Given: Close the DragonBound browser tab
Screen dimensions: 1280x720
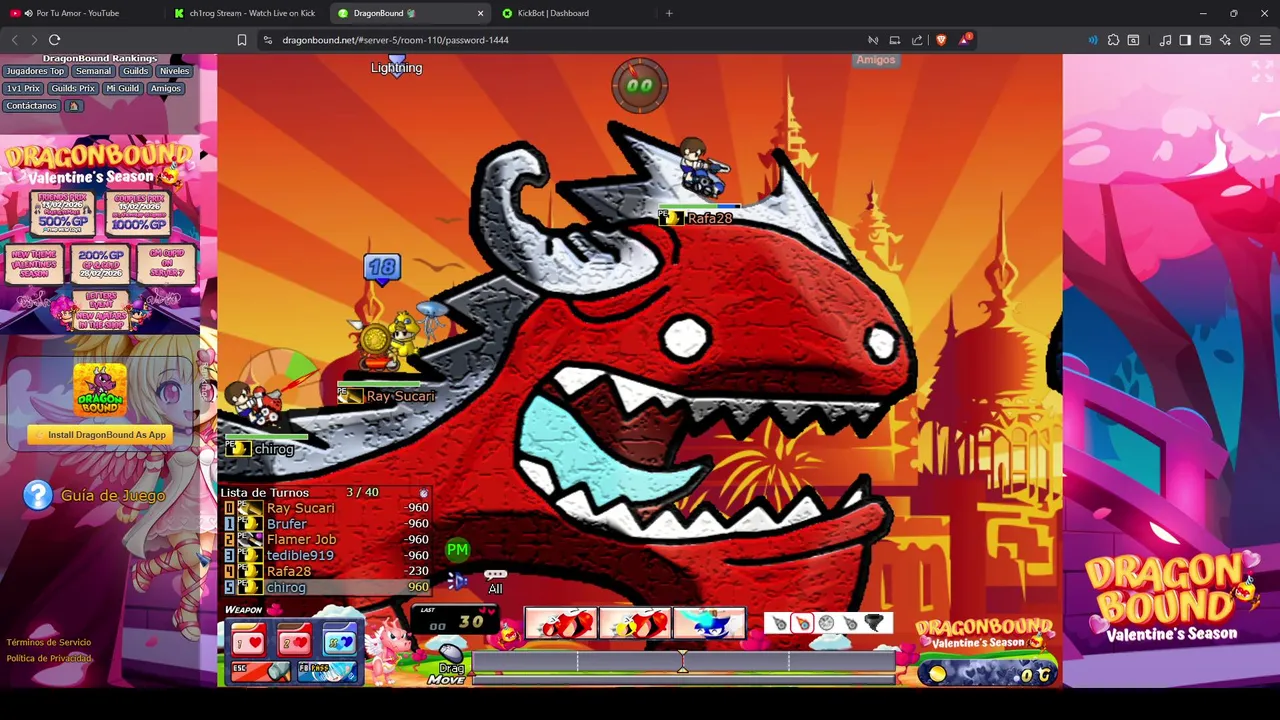Looking at the screenshot, I should tap(480, 13).
